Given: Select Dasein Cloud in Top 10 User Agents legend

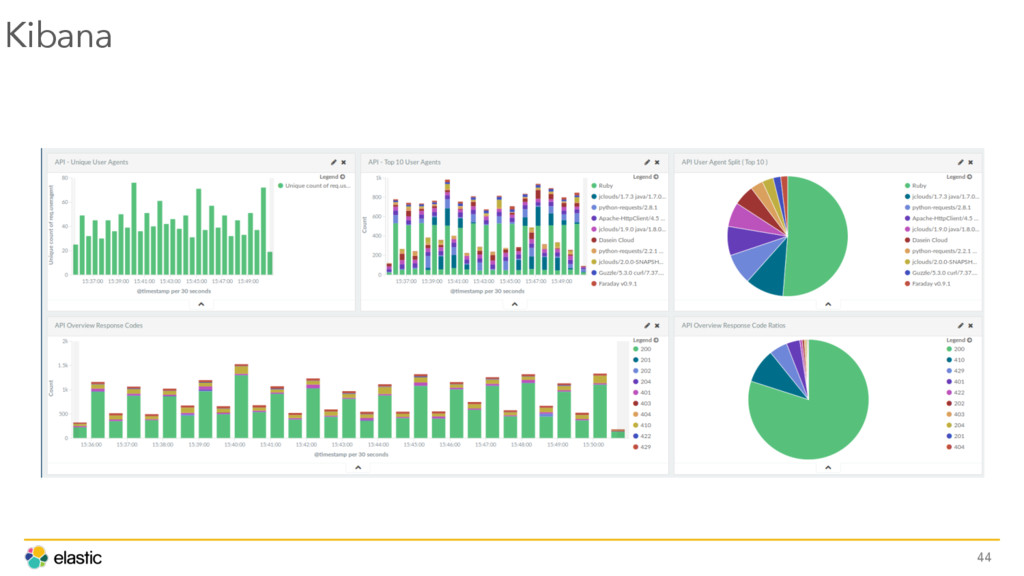Looking at the screenshot, I should (x=613, y=240).
